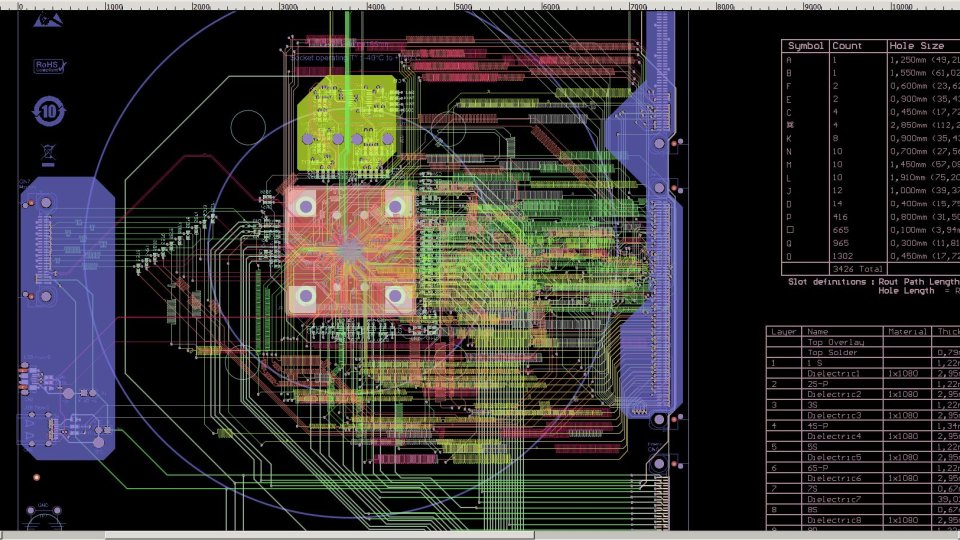Click the Hole Size column header

(917, 46)
